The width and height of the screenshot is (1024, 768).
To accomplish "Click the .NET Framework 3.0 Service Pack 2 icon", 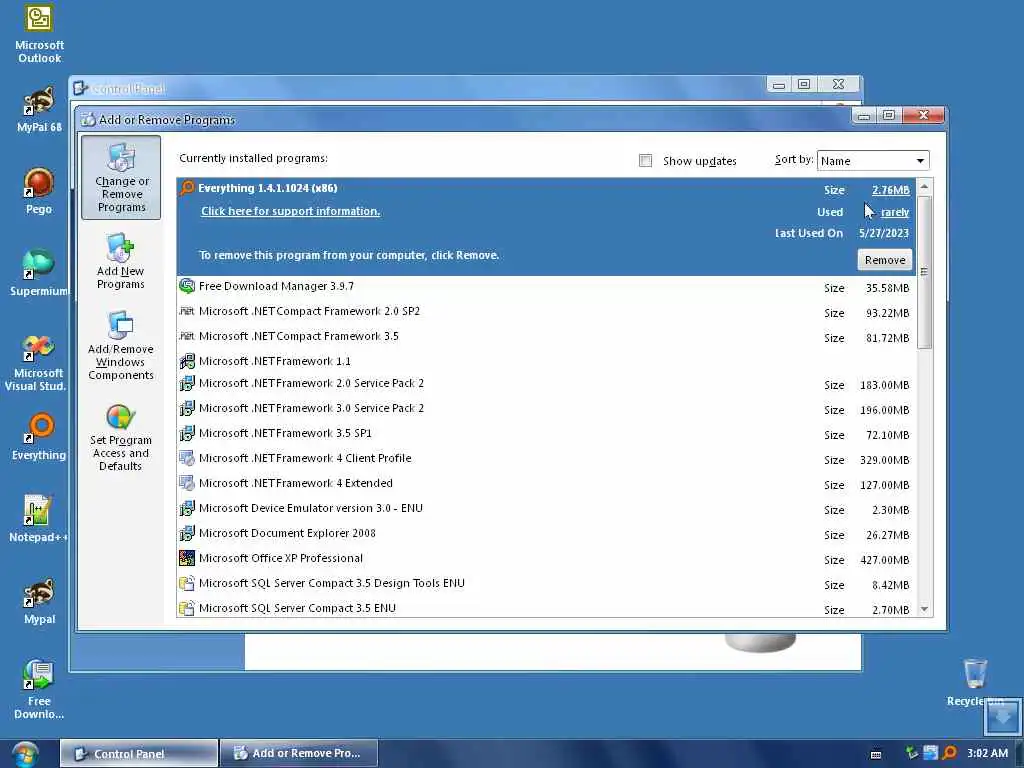I will click(187, 408).
